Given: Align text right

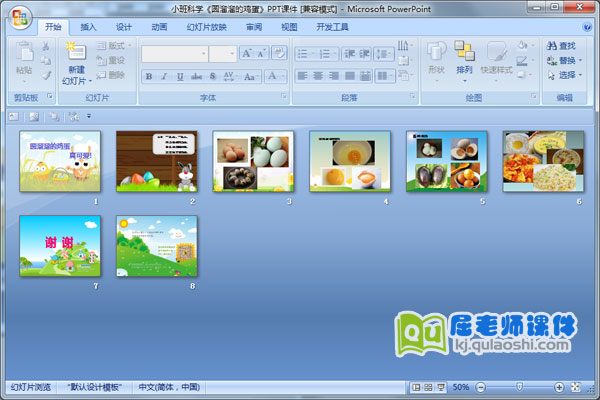Looking at the screenshot, I should 334,76.
